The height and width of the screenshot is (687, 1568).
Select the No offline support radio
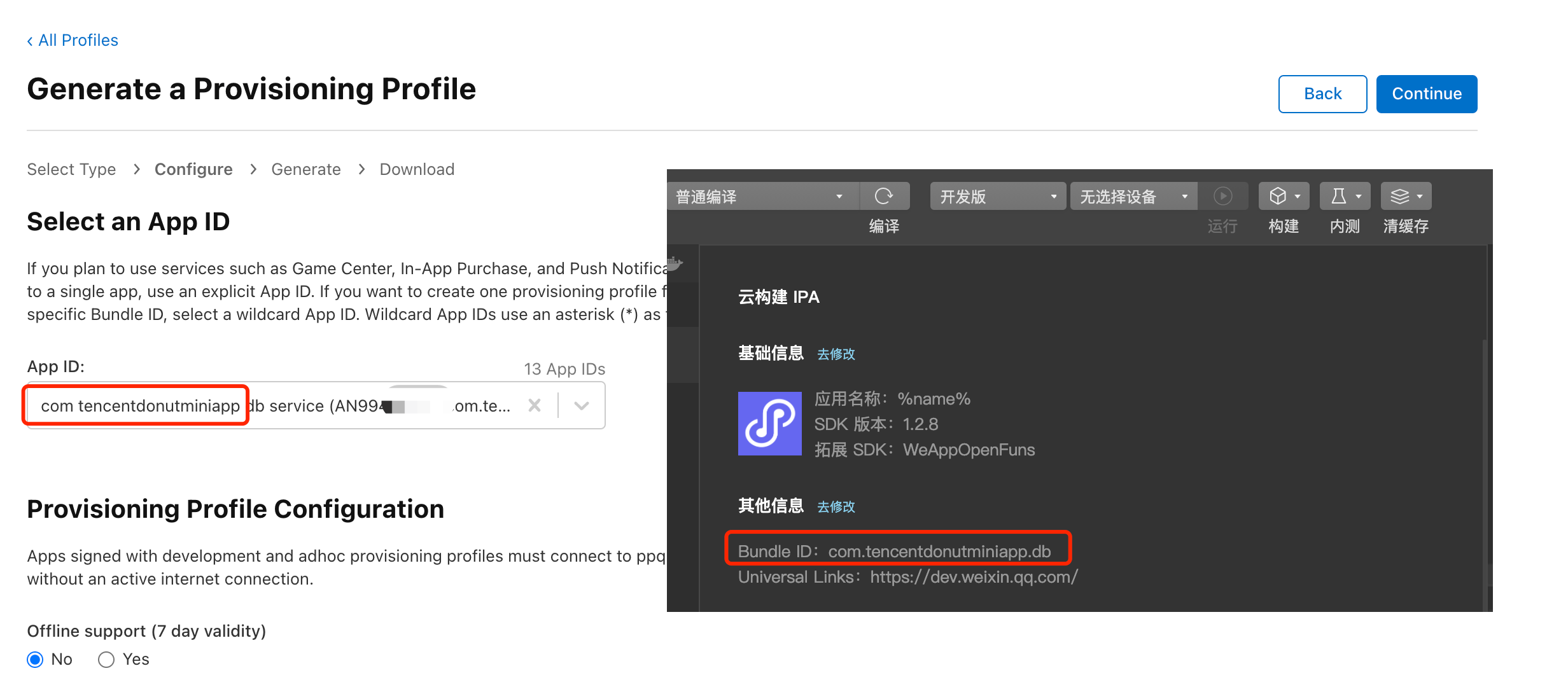click(36, 660)
